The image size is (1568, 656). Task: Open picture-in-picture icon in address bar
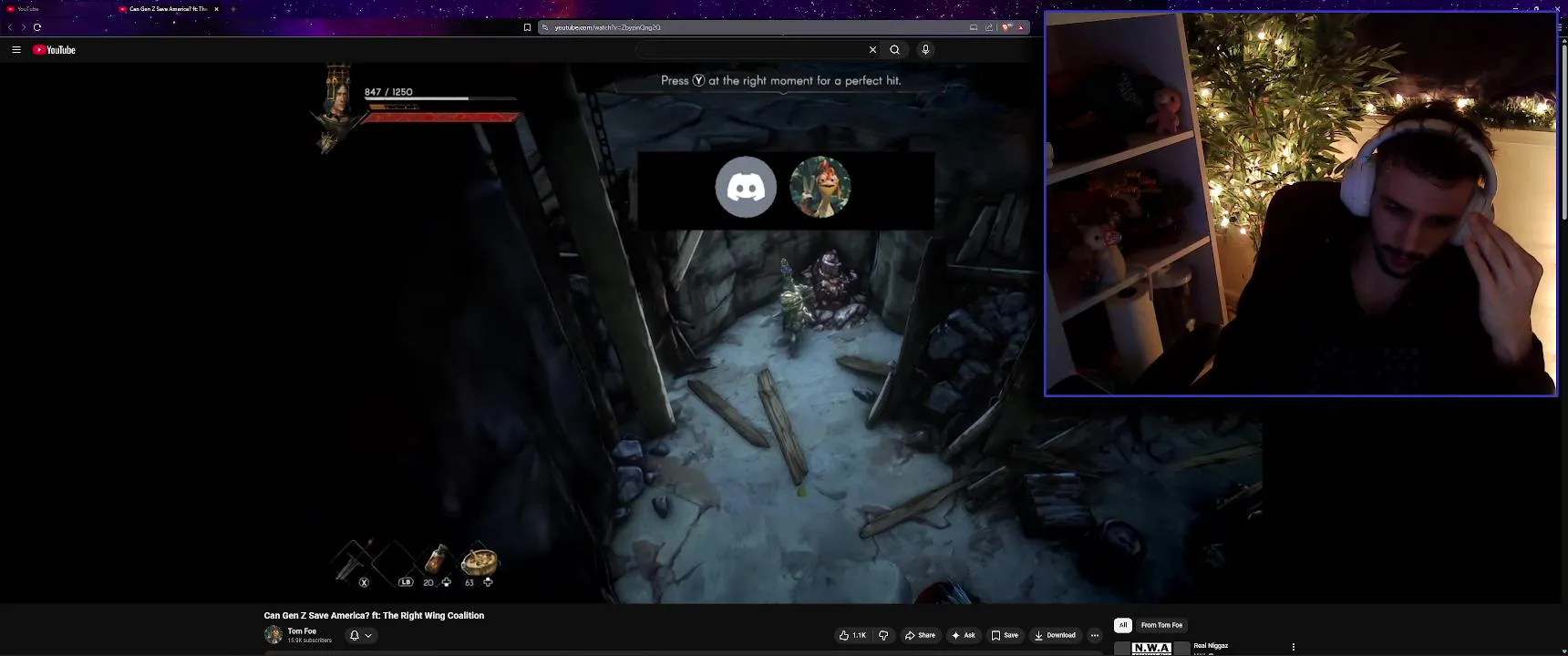point(974,27)
